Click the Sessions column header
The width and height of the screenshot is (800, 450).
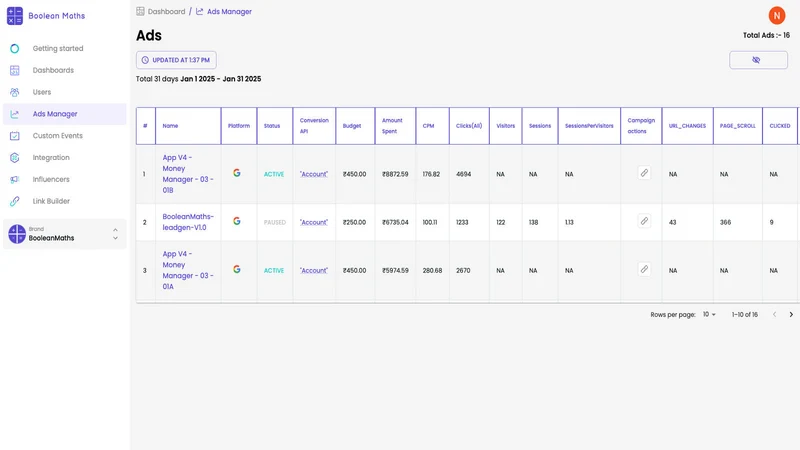pyautogui.click(x=540, y=126)
